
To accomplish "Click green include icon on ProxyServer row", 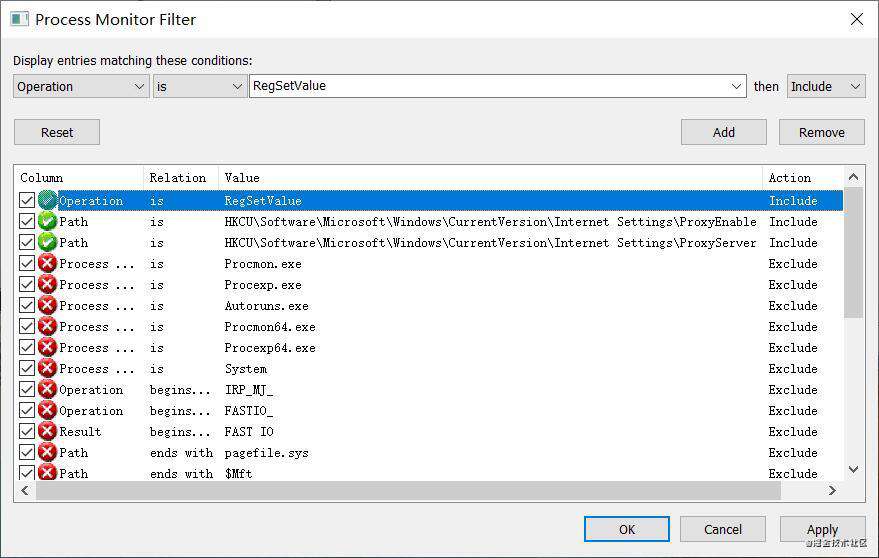I will 48,242.
